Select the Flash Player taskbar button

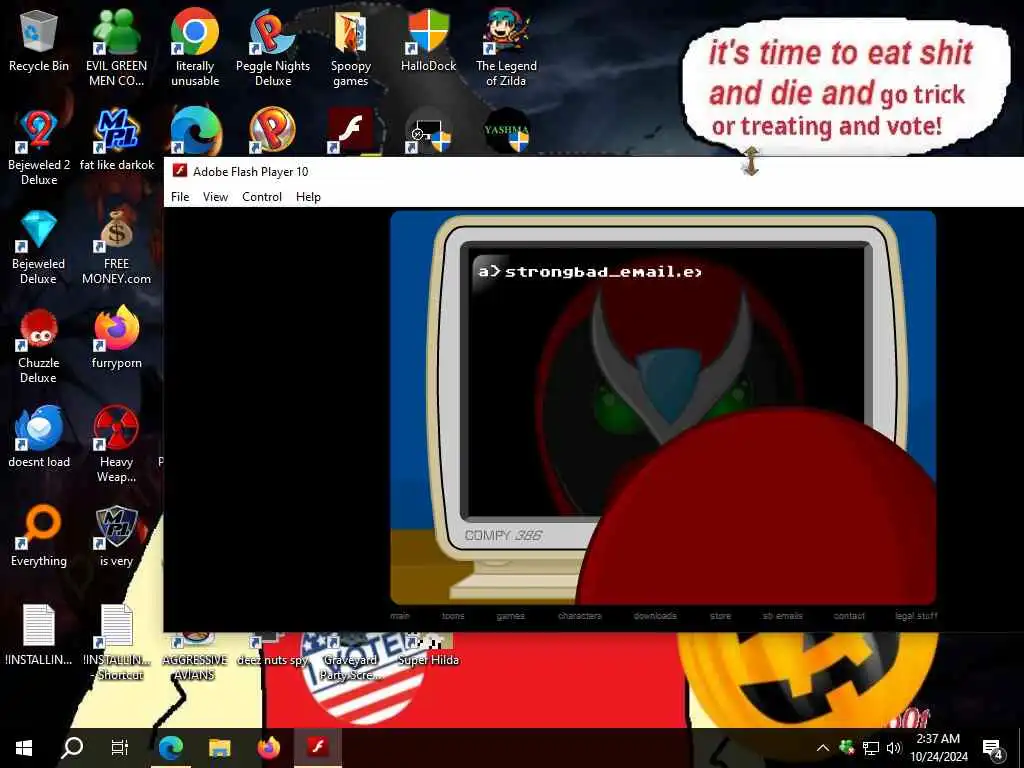click(x=317, y=748)
